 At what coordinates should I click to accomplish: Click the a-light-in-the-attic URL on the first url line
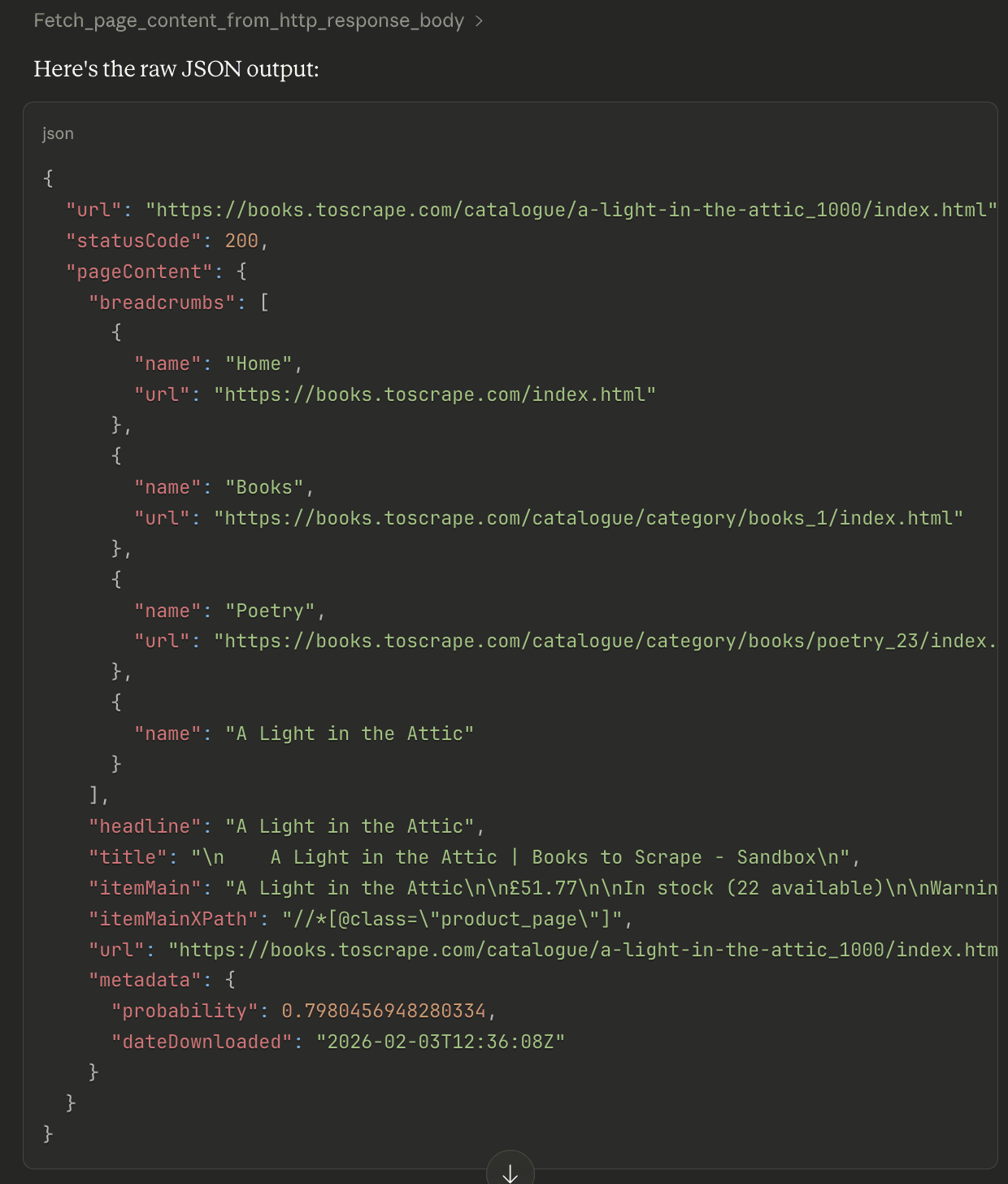571,210
